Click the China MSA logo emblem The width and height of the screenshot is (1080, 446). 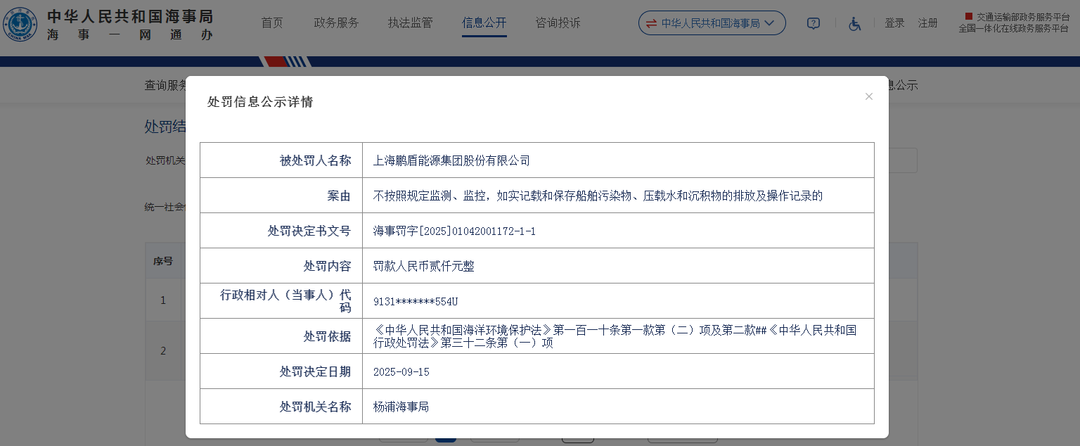coord(23,24)
